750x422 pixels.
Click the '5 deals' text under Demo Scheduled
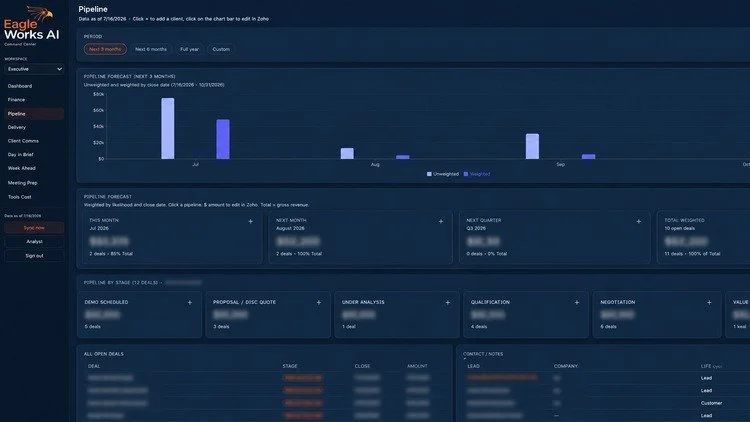click(x=93, y=327)
